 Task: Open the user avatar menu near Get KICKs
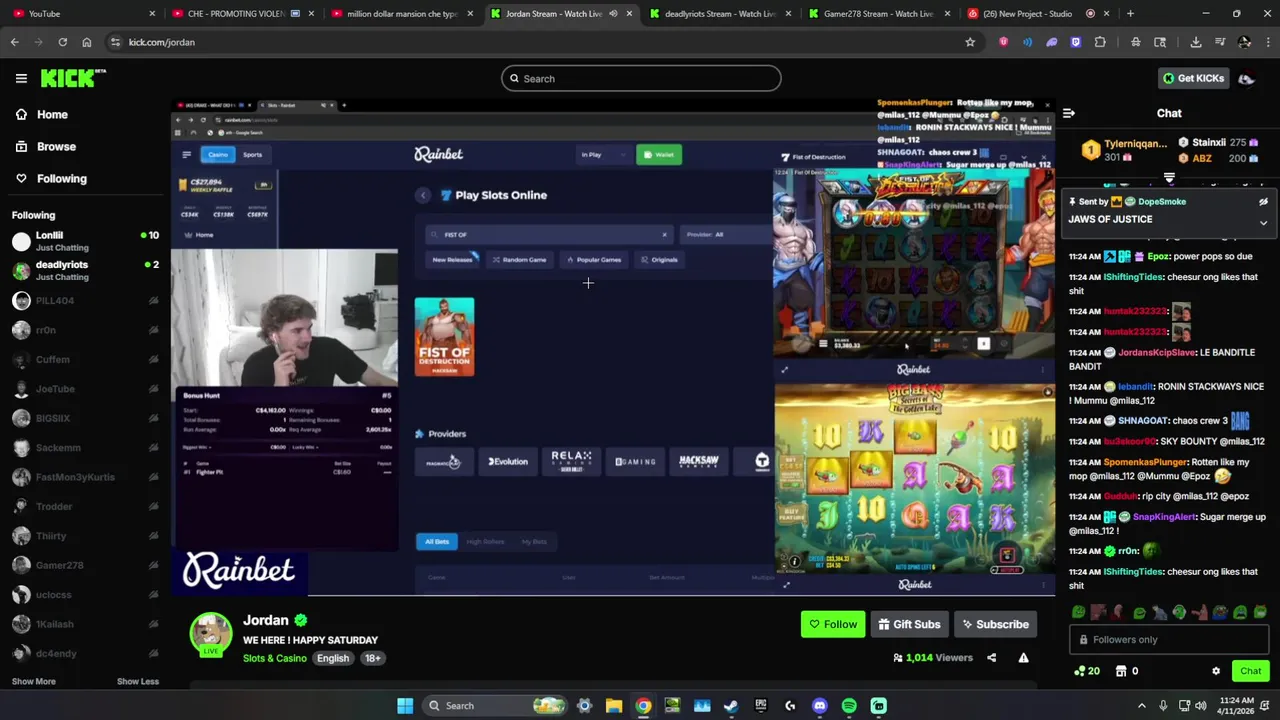pyautogui.click(x=1246, y=78)
